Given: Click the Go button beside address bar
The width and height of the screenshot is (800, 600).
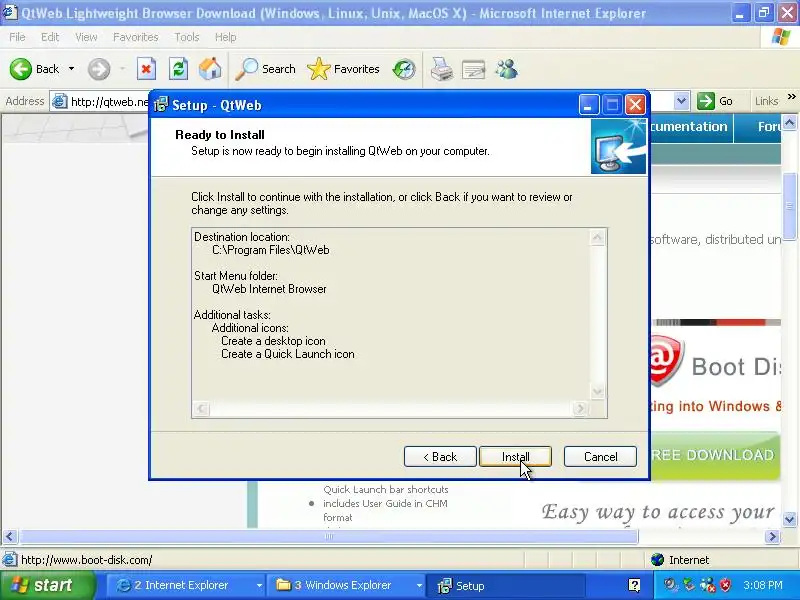Looking at the screenshot, I should (715, 101).
